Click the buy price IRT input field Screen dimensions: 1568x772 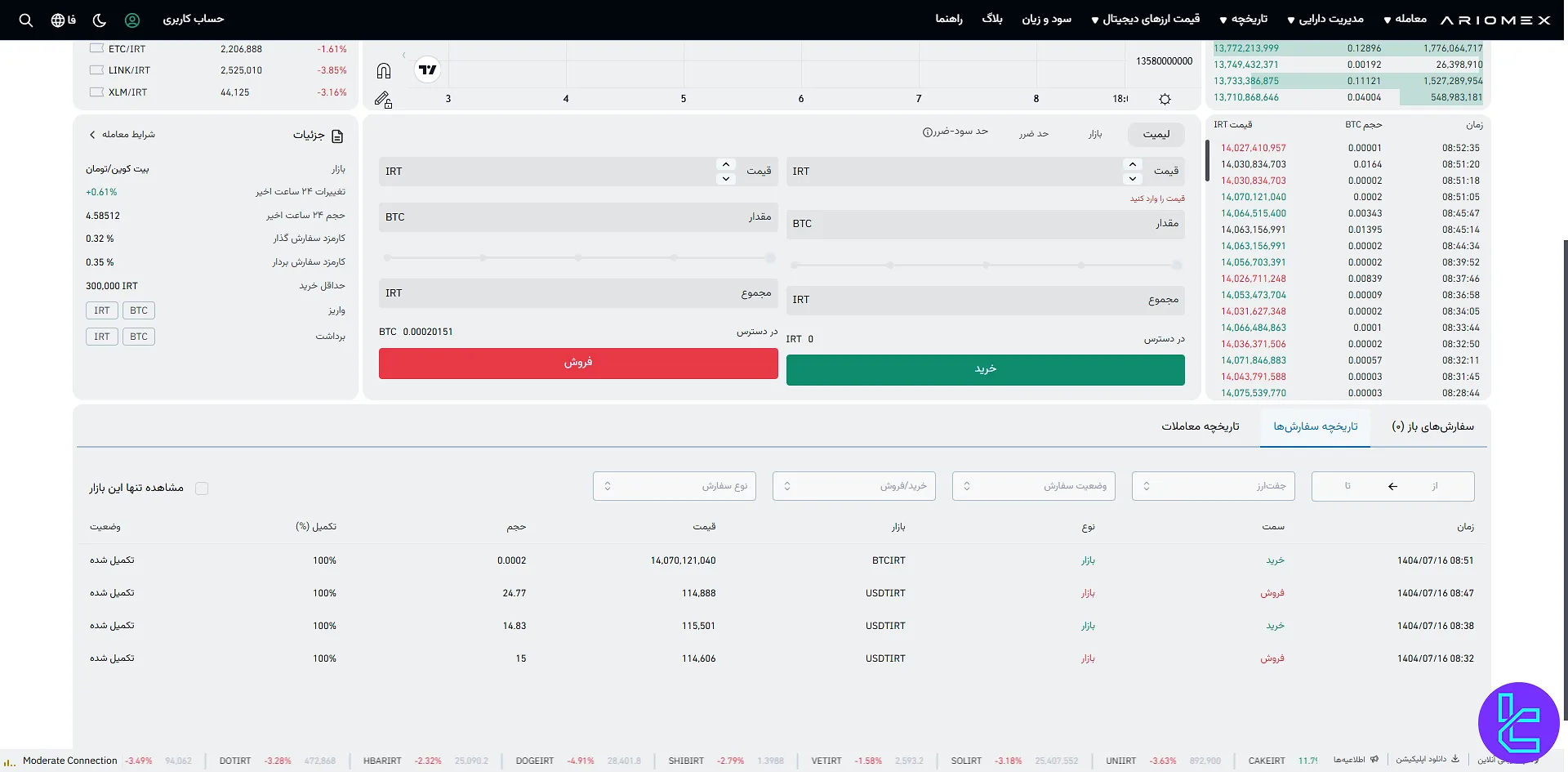tap(955, 172)
